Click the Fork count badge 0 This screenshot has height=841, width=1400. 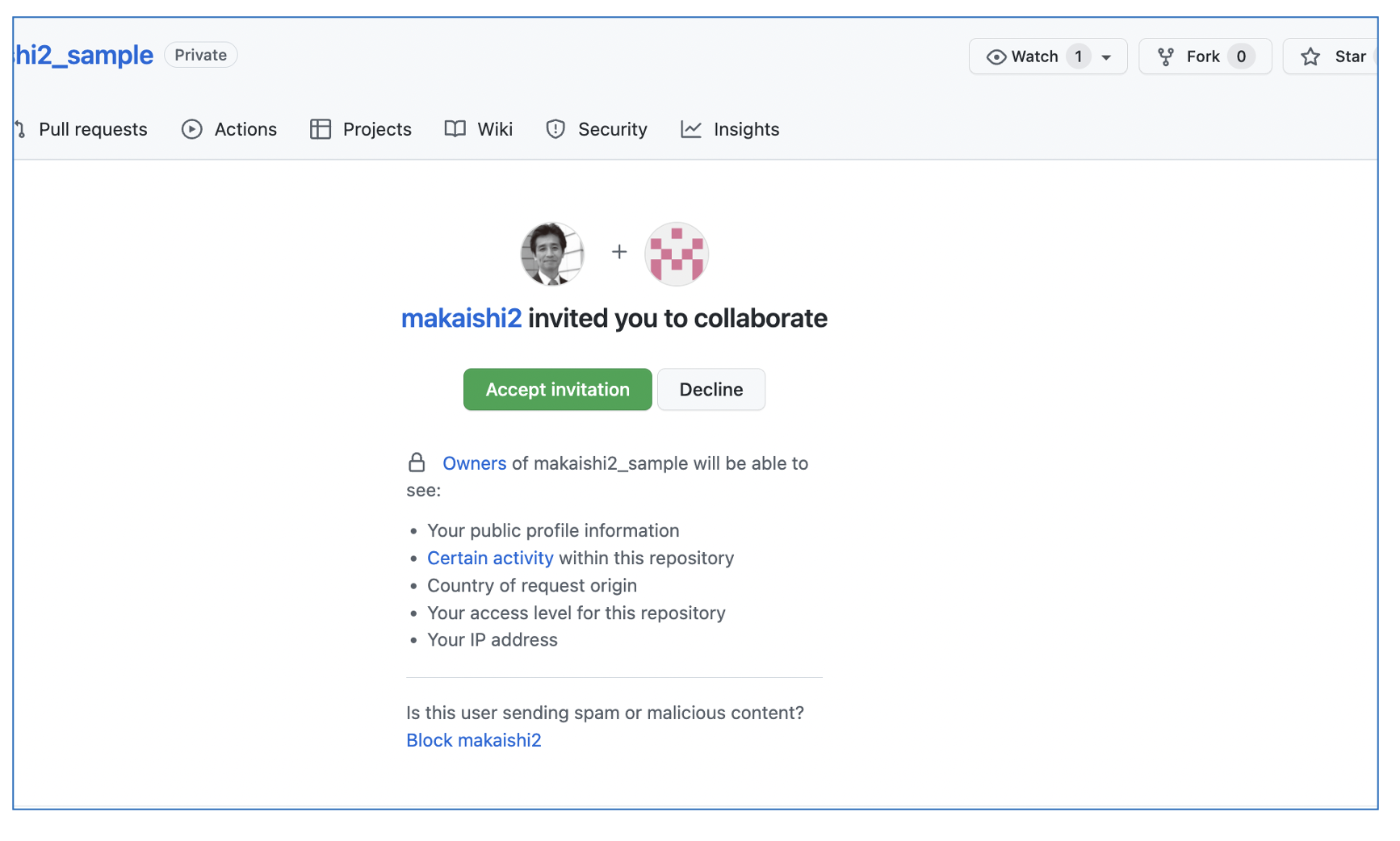coord(1241,56)
